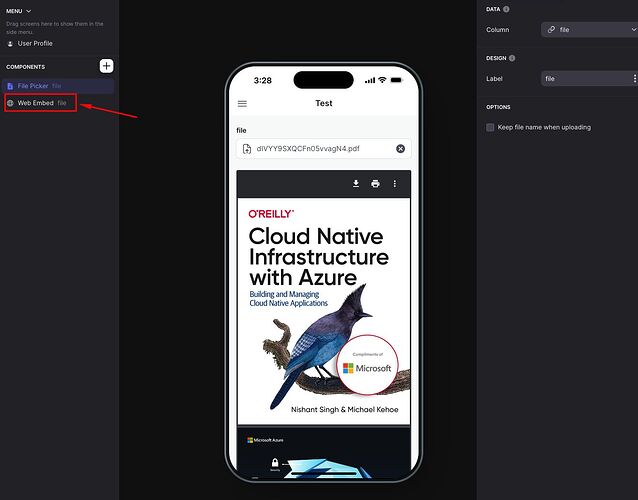Click the User Profile person icon

(x=10, y=44)
